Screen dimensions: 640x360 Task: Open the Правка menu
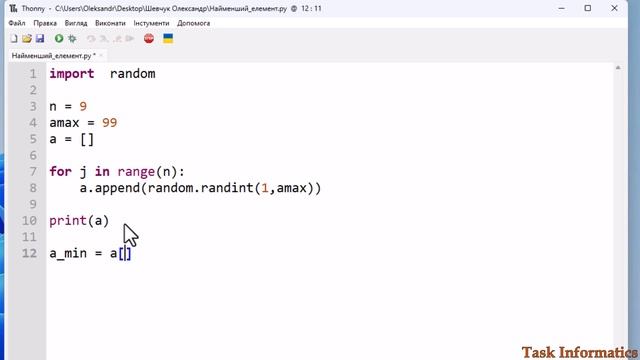coord(45,23)
